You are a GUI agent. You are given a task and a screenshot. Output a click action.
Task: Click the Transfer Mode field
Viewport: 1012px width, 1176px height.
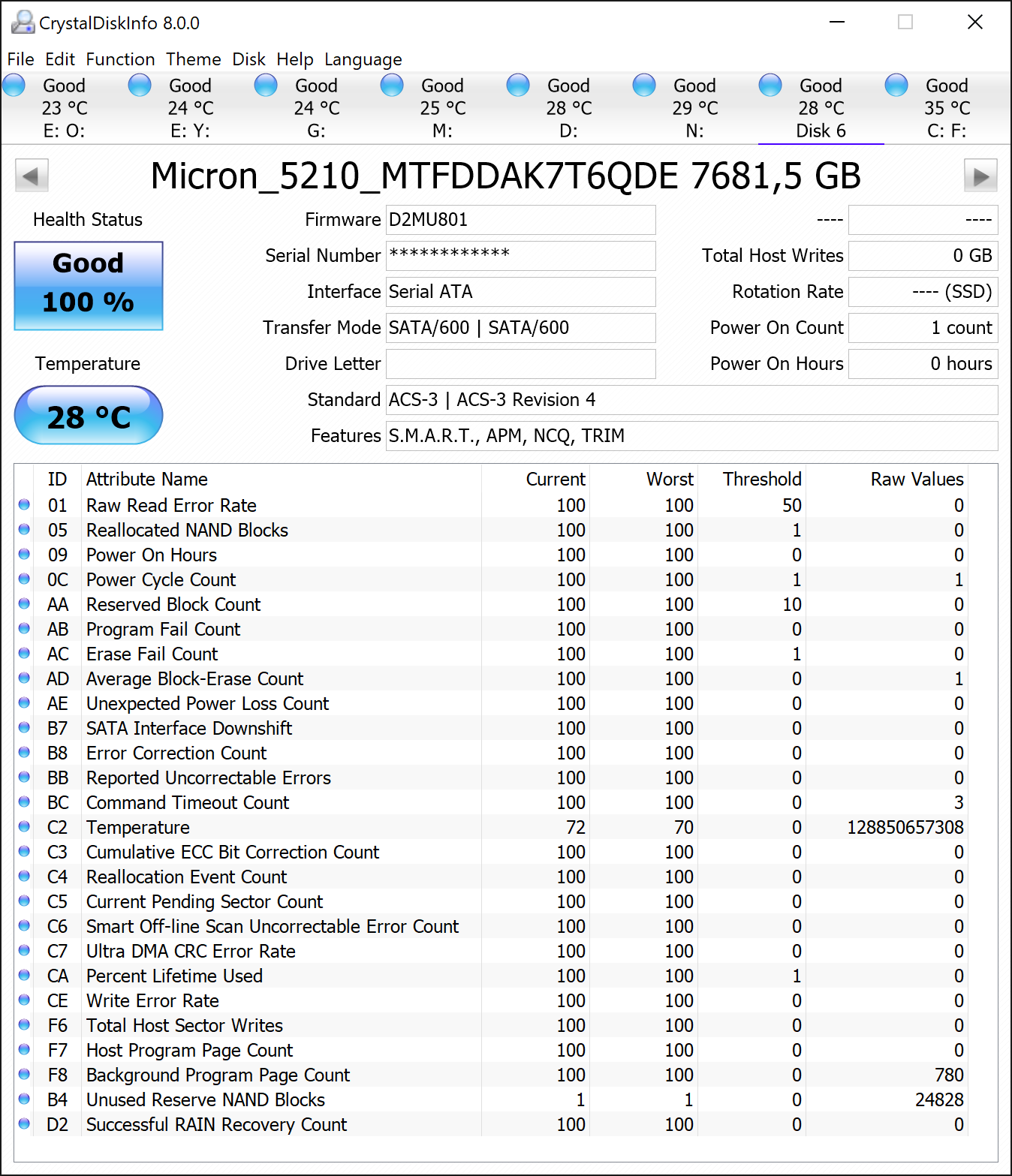coord(520,328)
